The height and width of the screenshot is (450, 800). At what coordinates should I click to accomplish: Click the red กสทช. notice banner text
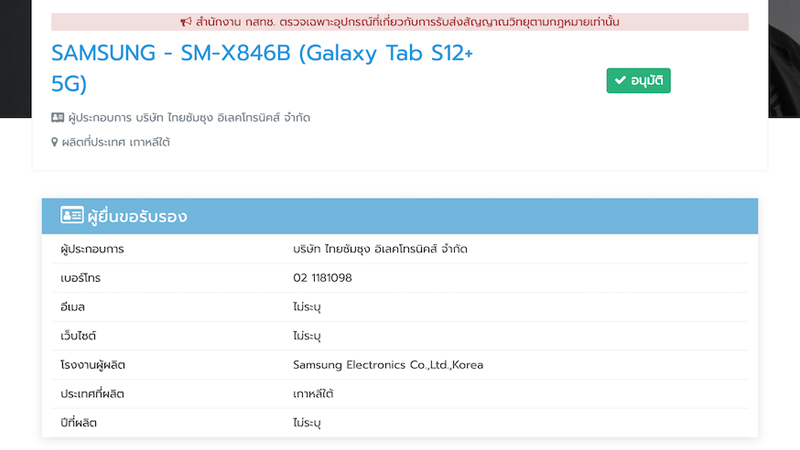pyautogui.click(x=408, y=22)
